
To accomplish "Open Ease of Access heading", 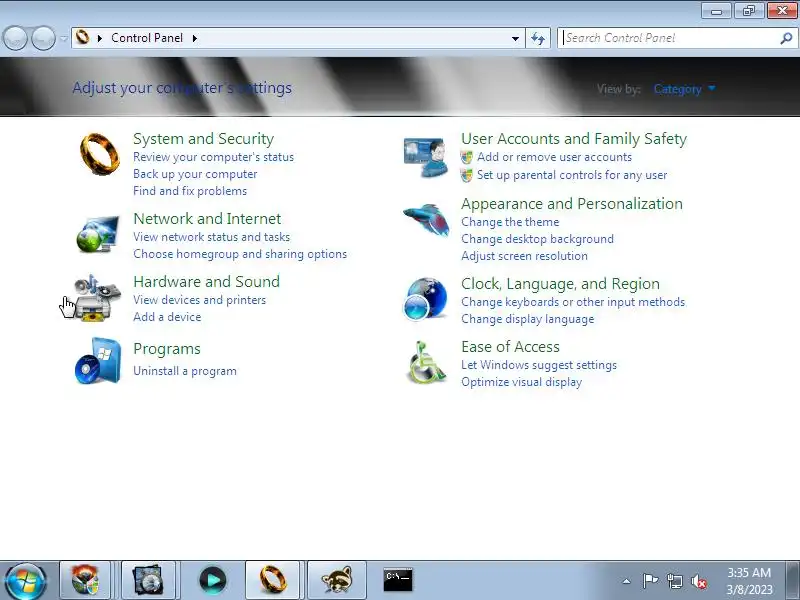I will click(510, 347).
